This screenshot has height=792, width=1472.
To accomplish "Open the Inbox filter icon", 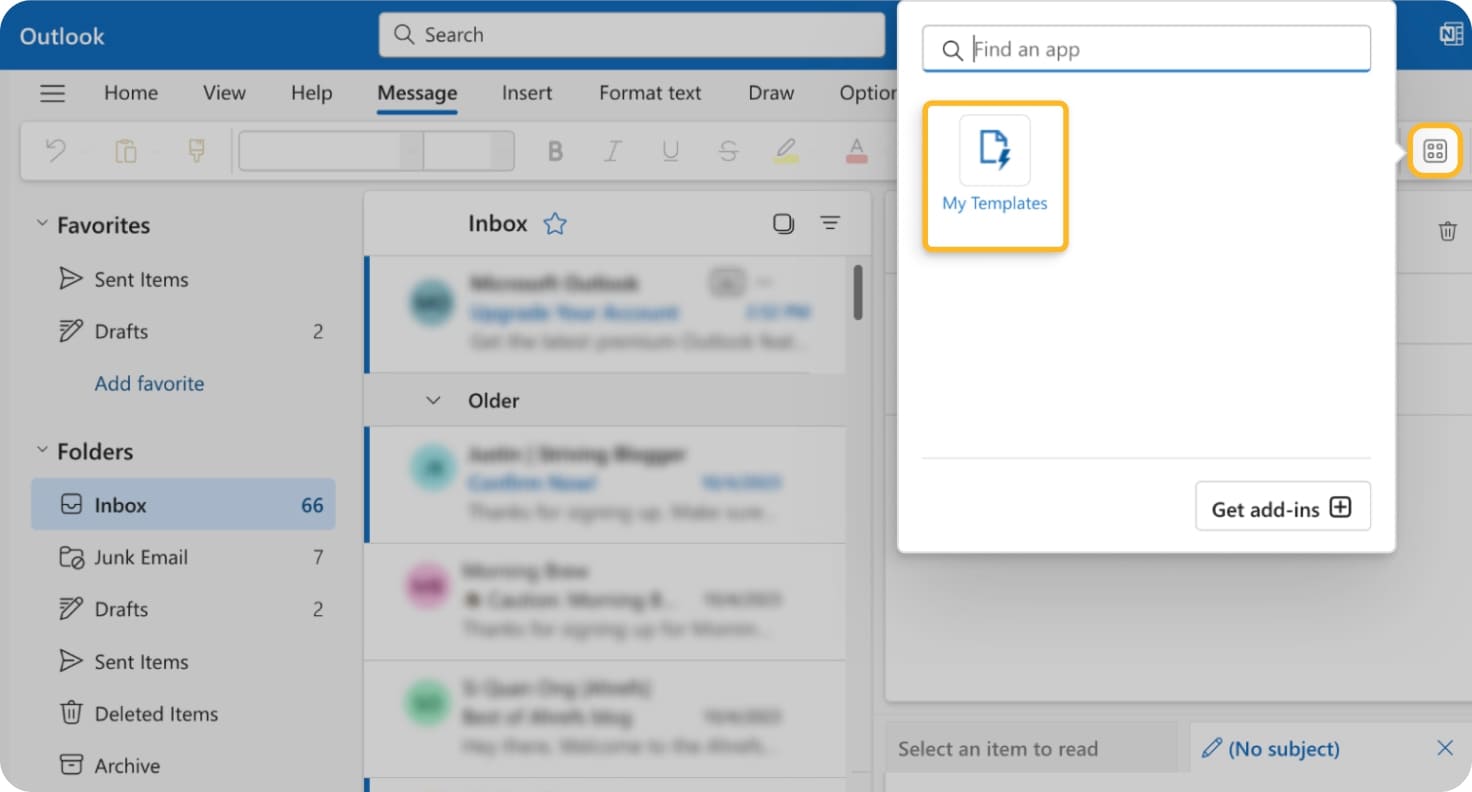I will (830, 223).
